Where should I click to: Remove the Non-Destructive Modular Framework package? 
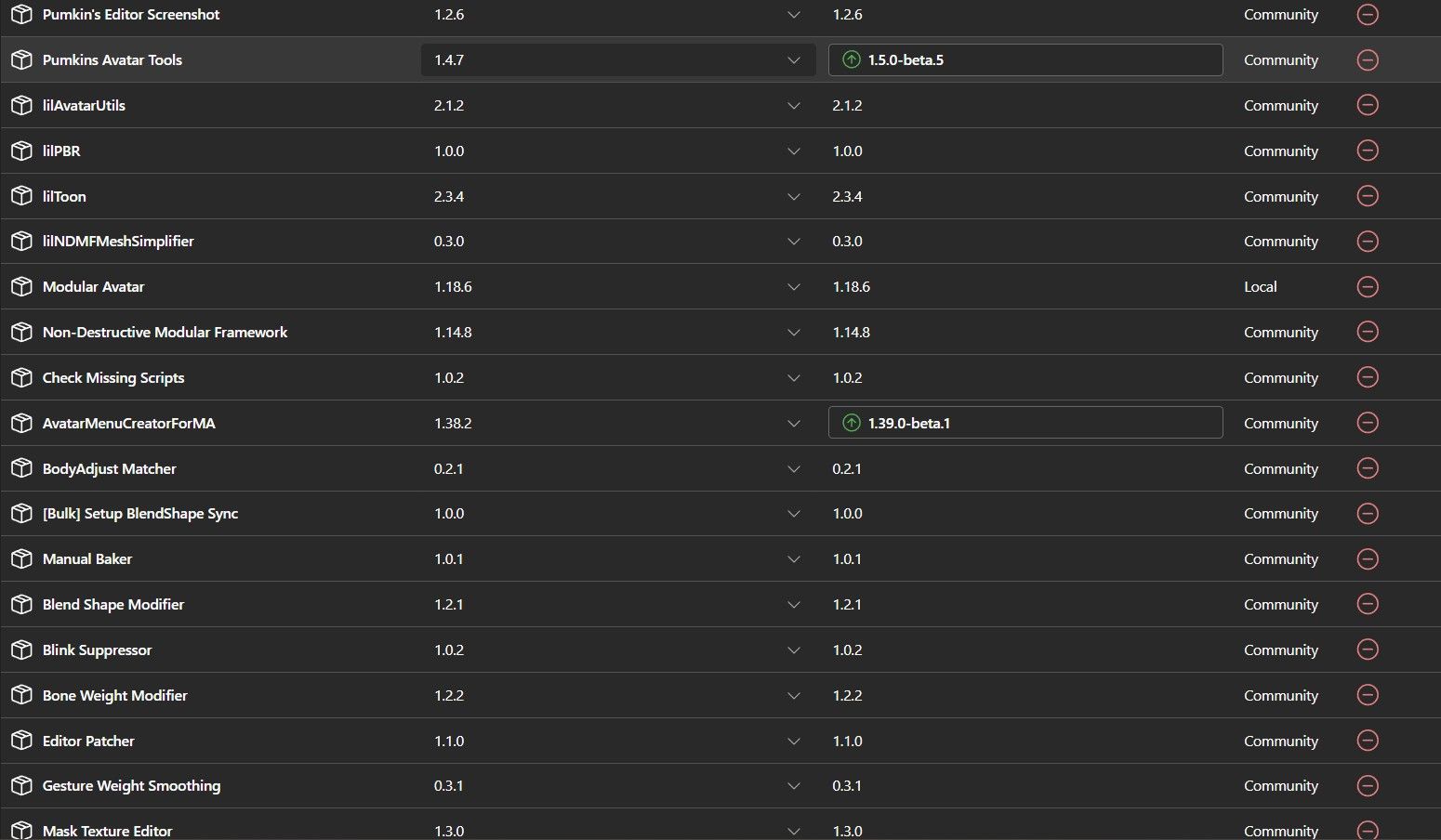(1368, 332)
